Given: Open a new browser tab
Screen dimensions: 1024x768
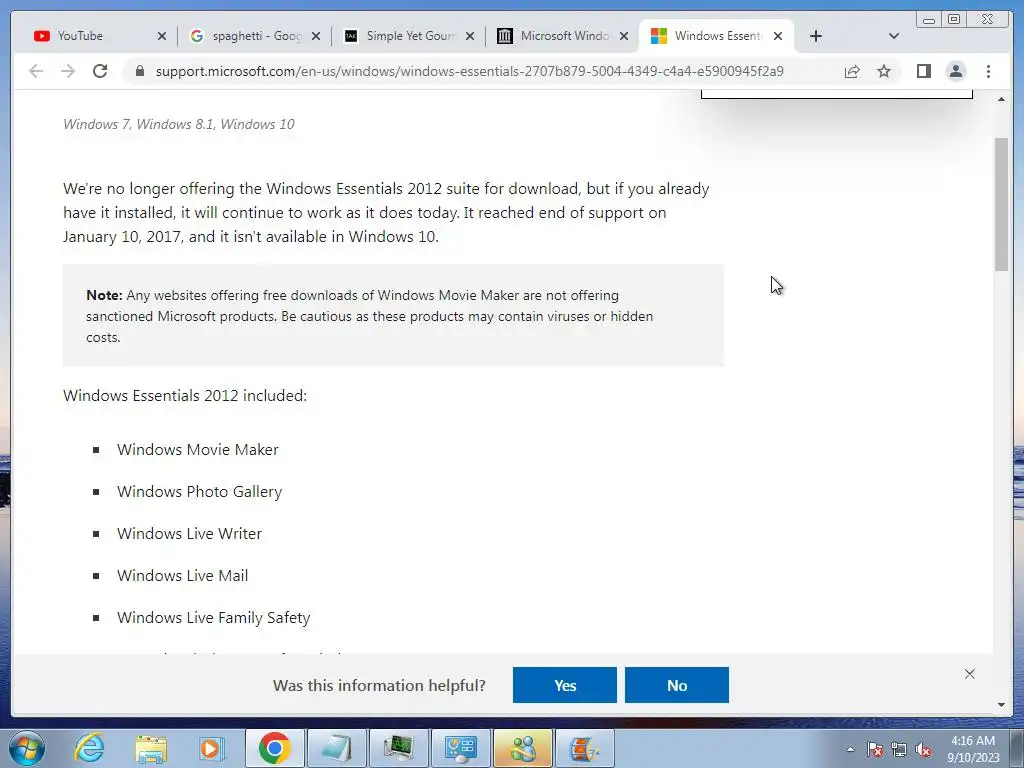Looking at the screenshot, I should click(816, 36).
